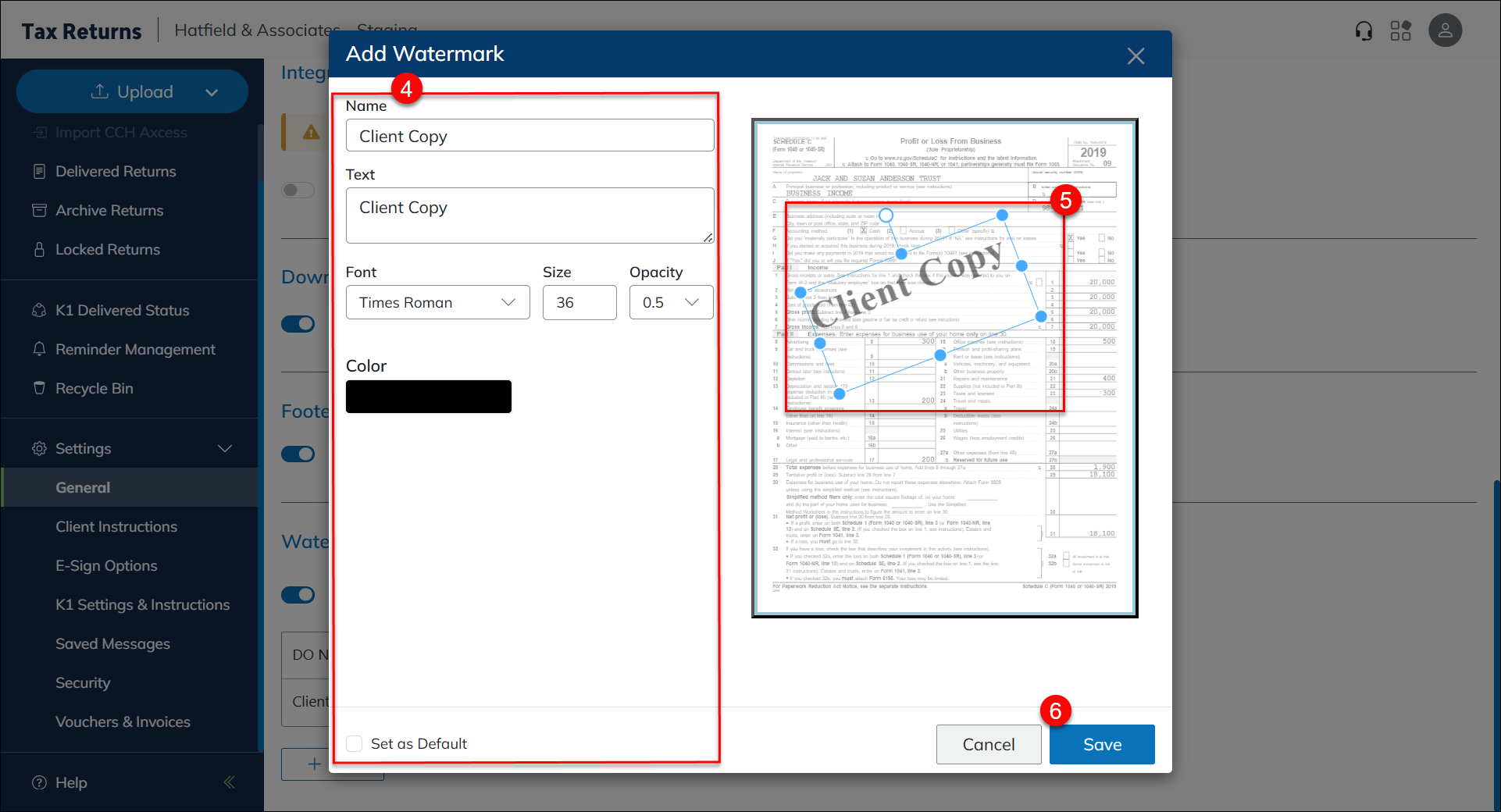Viewport: 1501px width, 812px height.
Task: Check the Set as Default checkbox
Action: (x=355, y=743)
